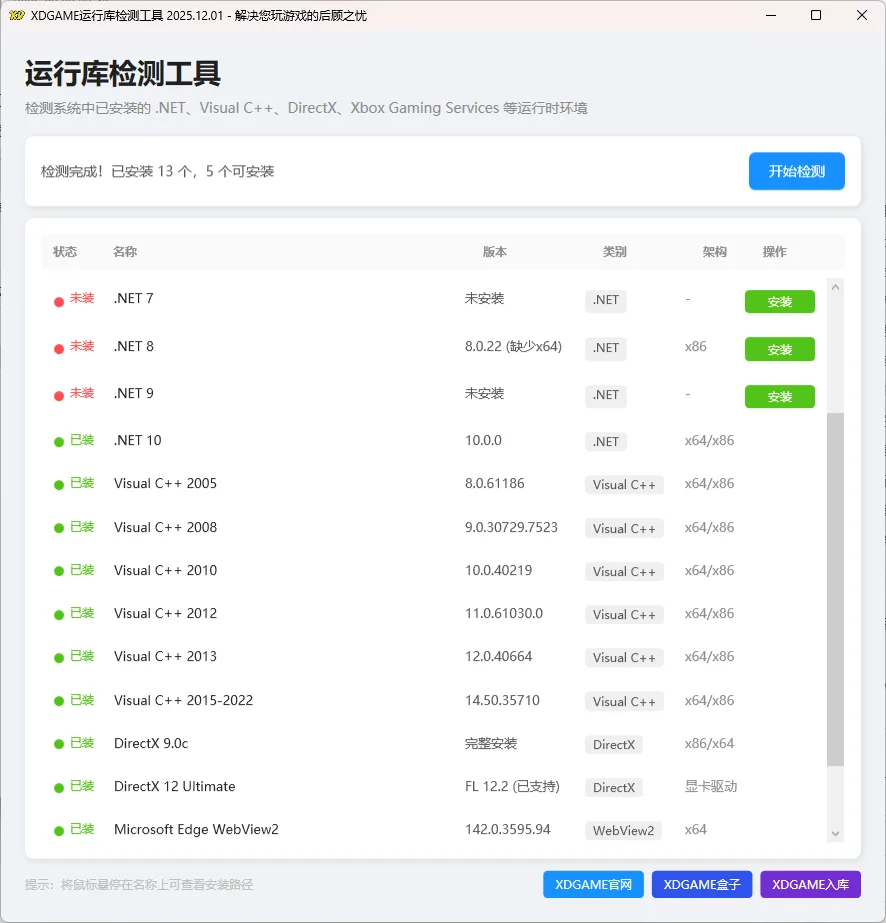The image size is (886, 923).
Task: Install .NET 7 using its 安装 button
Action: (780, 301)
